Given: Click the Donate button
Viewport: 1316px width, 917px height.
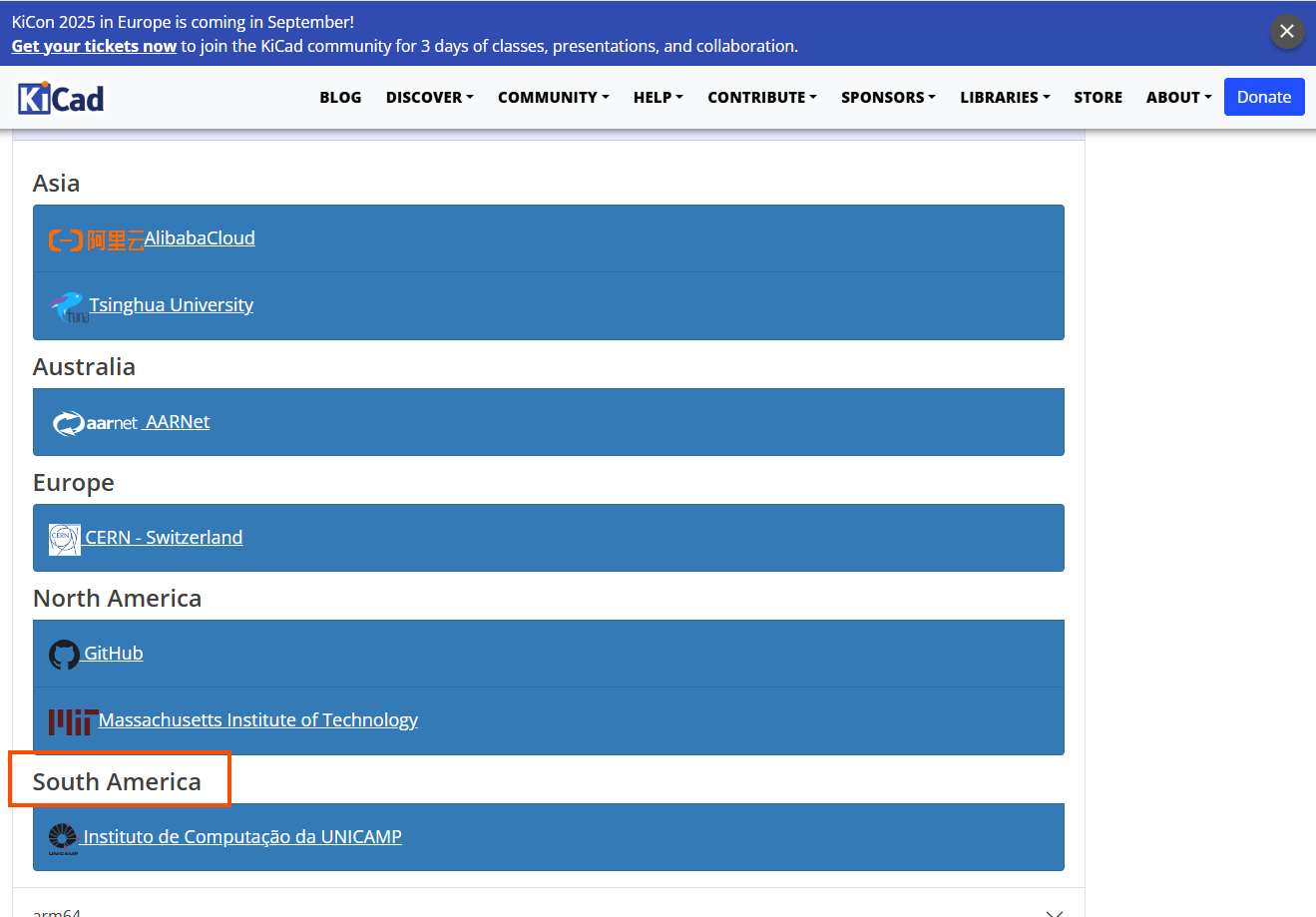Looking at the screenshot, I should [x=1264, y=97].
